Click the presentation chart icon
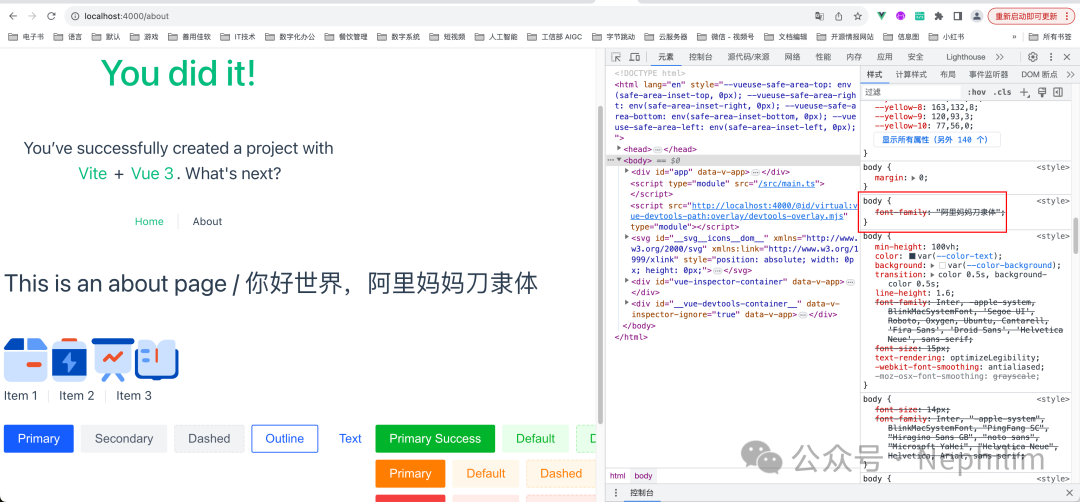 [113, 359]
